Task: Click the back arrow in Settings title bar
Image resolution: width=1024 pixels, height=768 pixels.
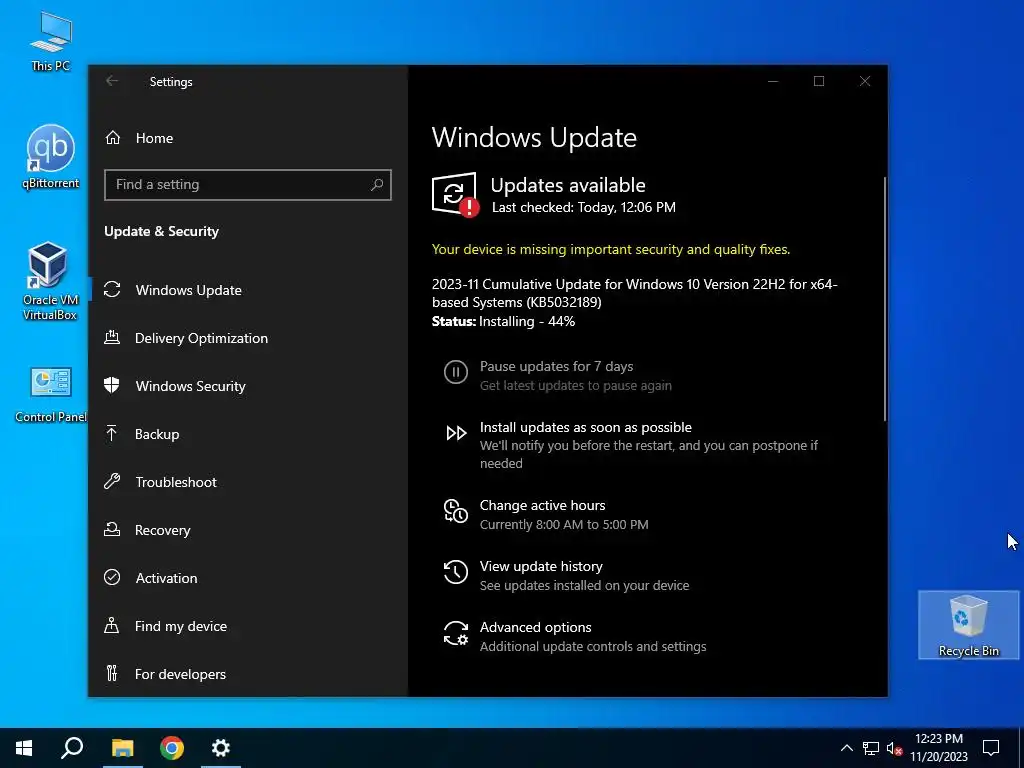Action: click(x=112, y=81)
